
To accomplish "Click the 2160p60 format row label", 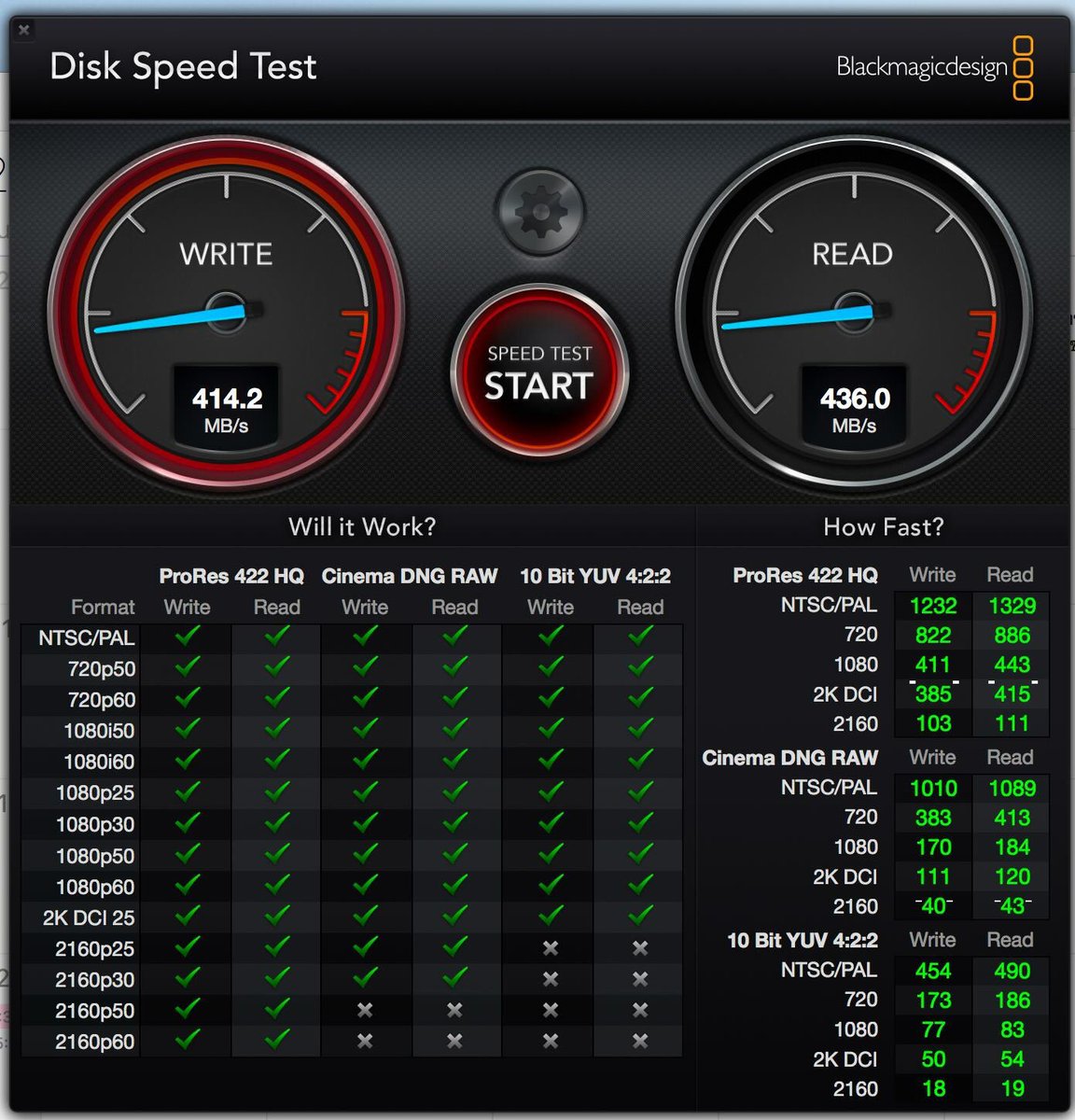I will (x=94, y=1042).
